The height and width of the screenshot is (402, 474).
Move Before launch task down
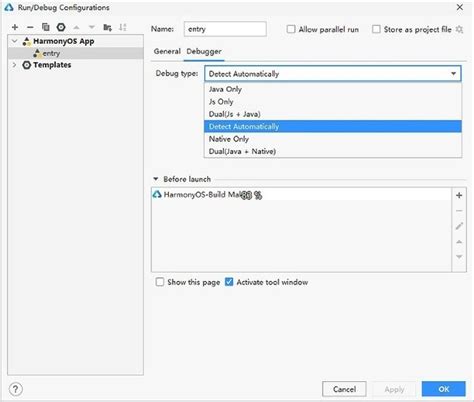click(x=459, y=257)
